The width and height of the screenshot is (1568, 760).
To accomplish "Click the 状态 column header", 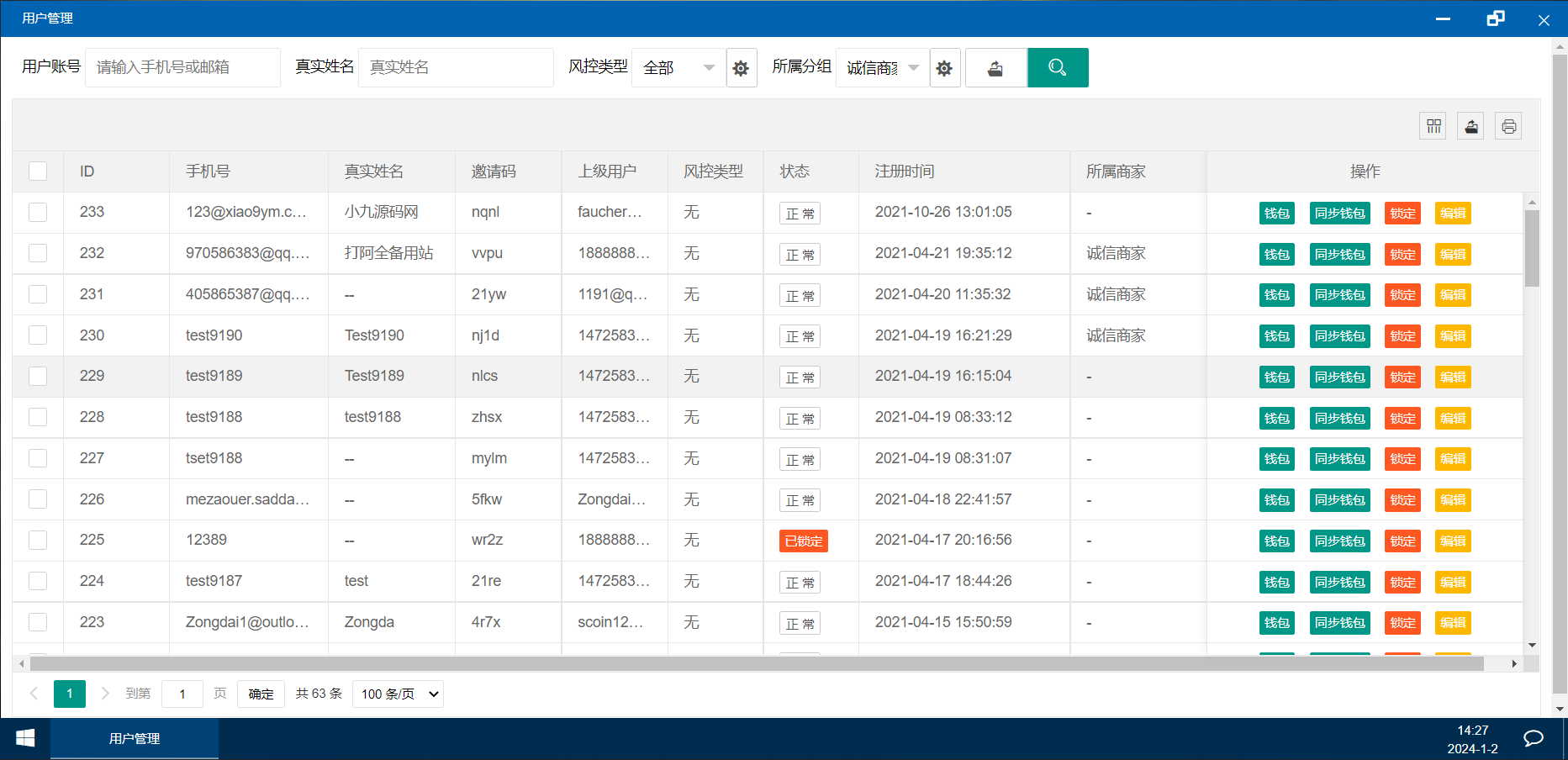I will pyautogui.click(x=795, y=172).
